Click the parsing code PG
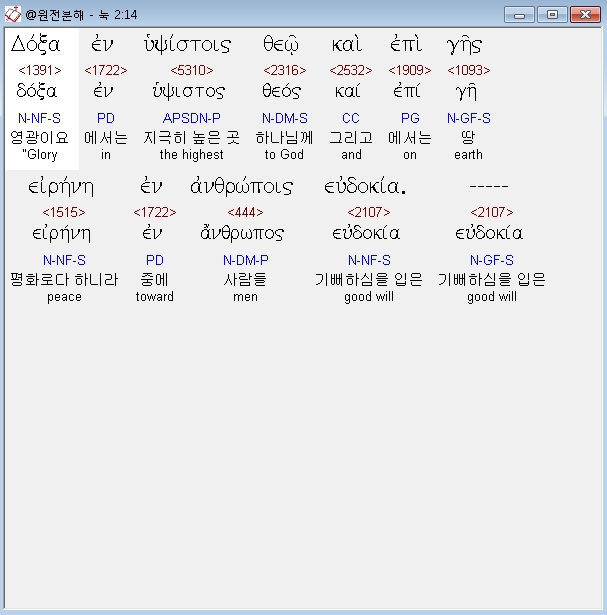 pos(410,118)
